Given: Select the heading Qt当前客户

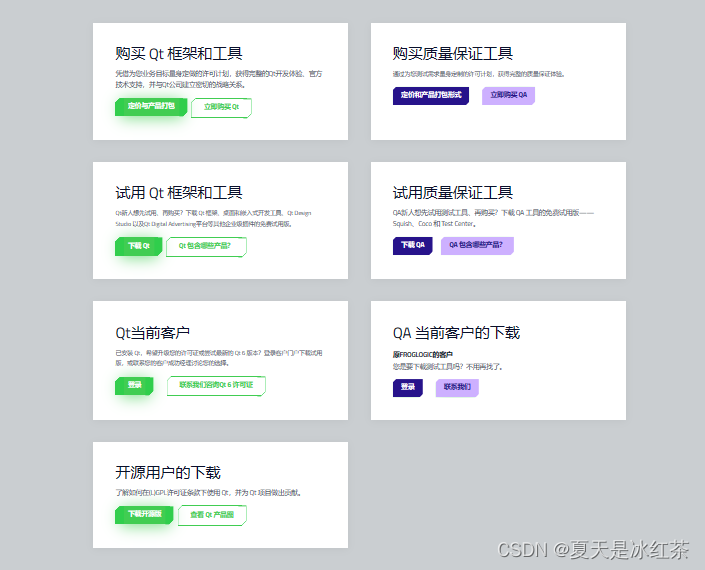Looking at the screenshot, I should click(x=152, y=333).
